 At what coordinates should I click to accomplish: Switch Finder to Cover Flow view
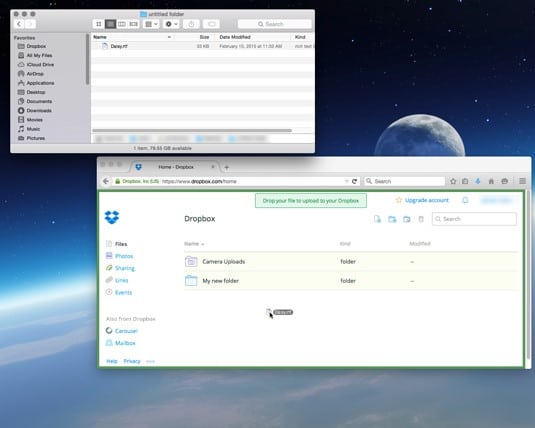(x=133, y=24)
